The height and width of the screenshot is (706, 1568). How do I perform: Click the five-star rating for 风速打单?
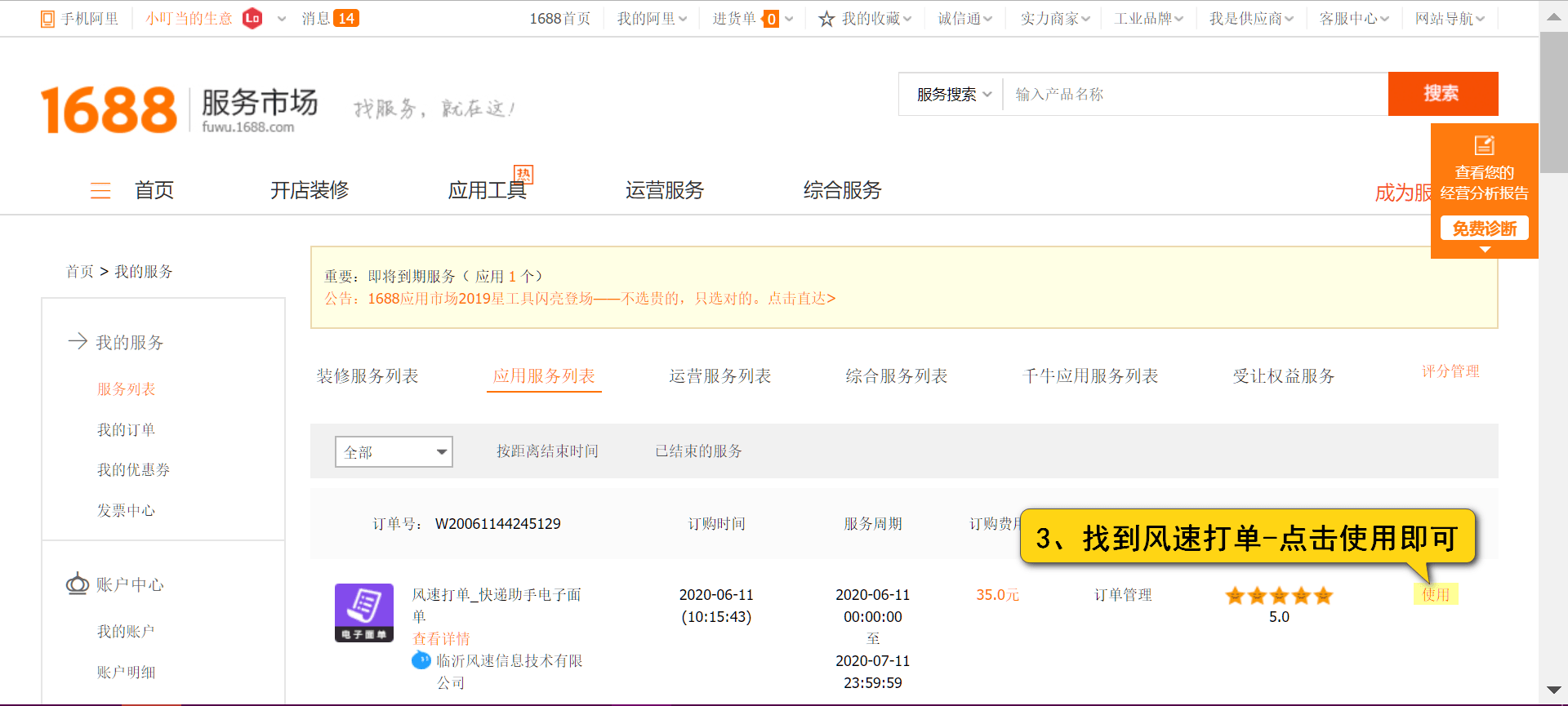coord(1279,596)
